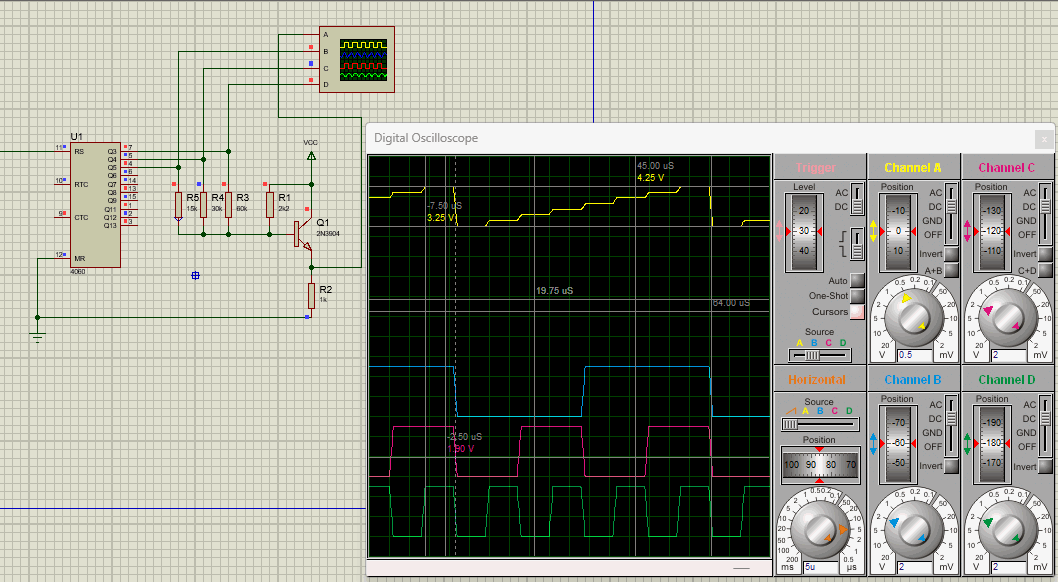Click the yellow Channel A position arrows
The image size is (1058, 582).
[x=873, y=231]
